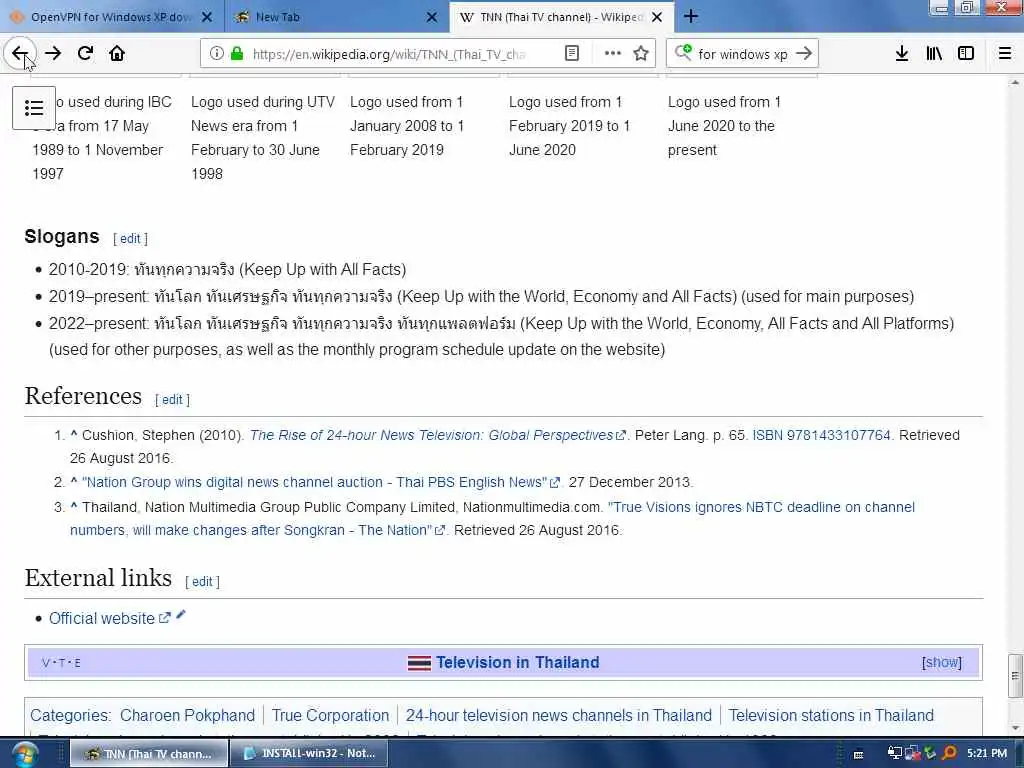View template via V link in navbox
The image size is (1024, 768).
click(46, 663)
